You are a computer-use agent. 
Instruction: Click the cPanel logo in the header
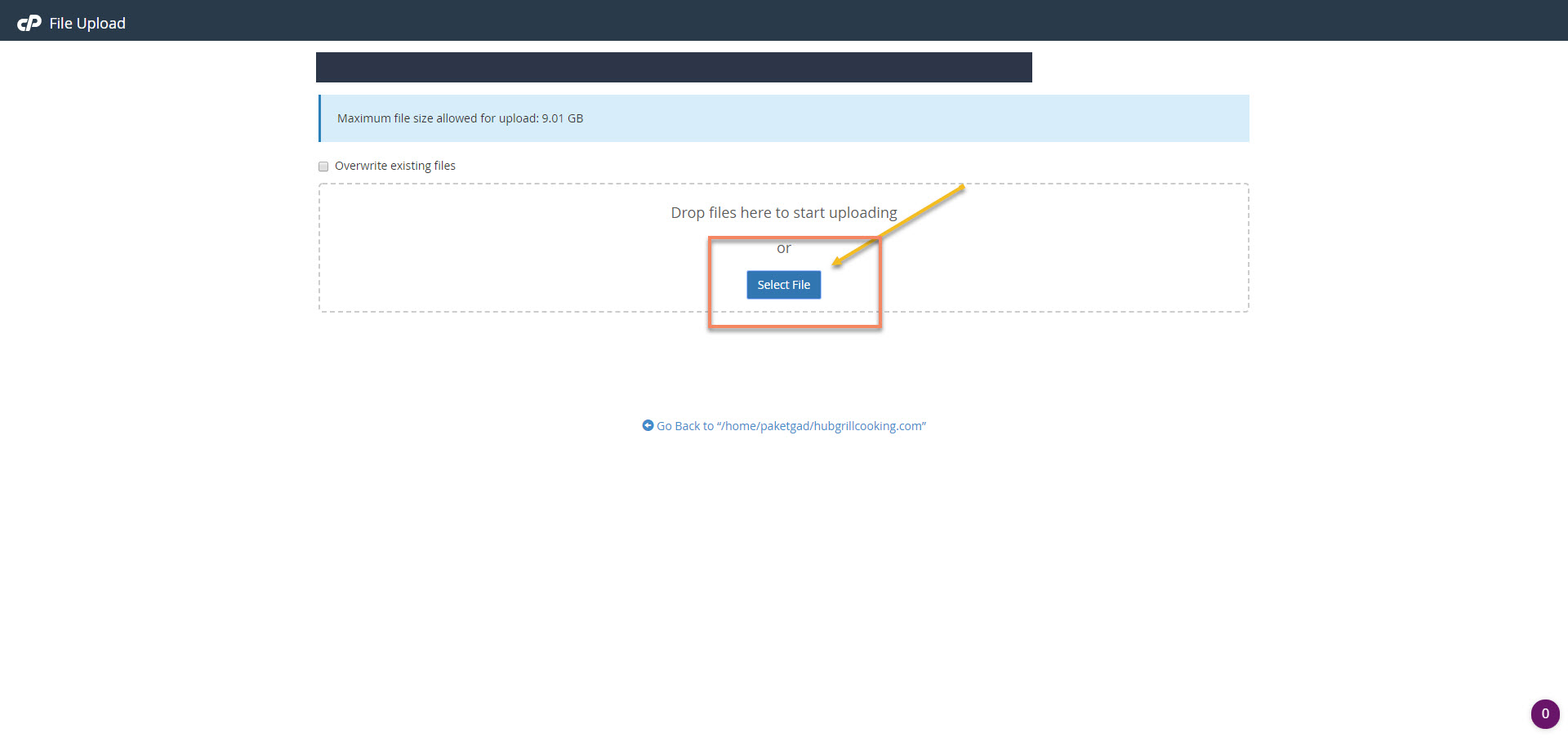(29, 23)
